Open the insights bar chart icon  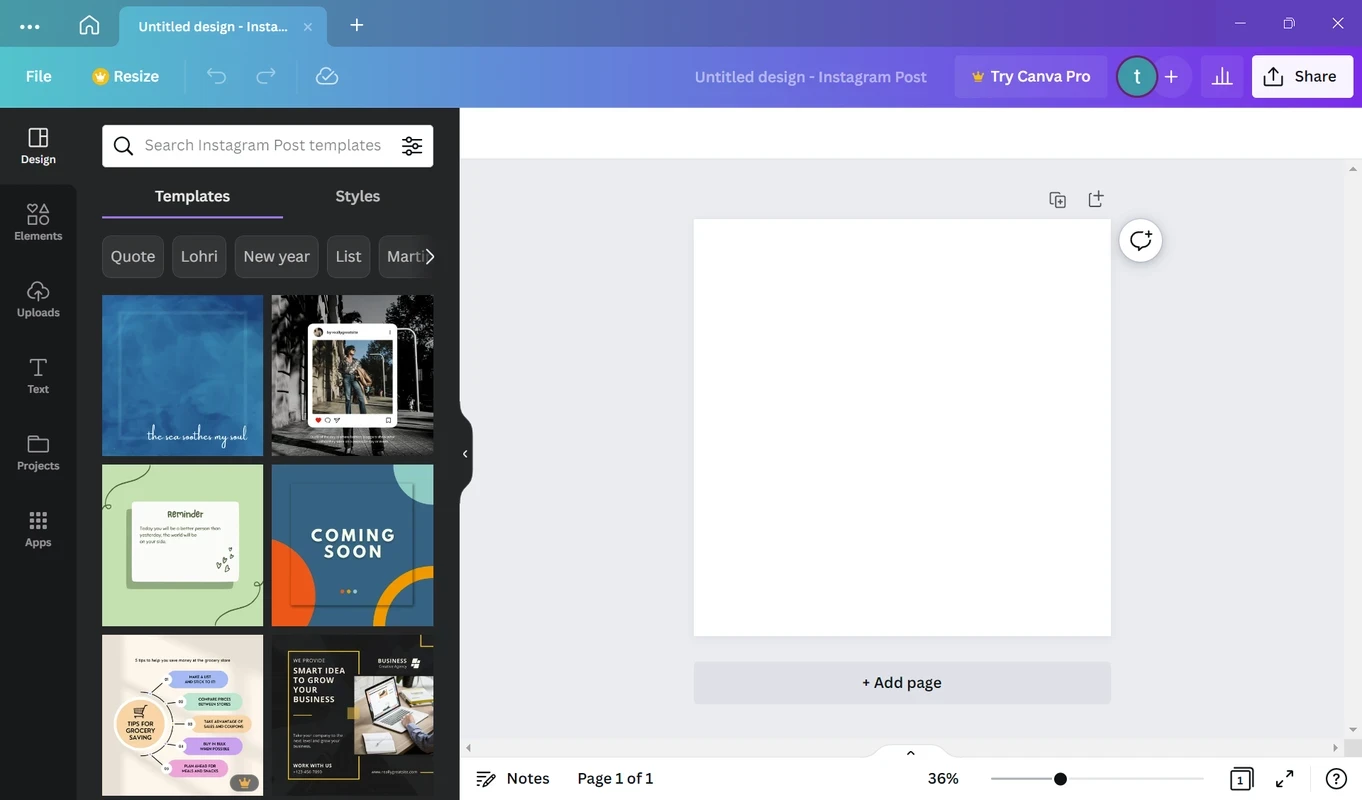(1222, 76)
